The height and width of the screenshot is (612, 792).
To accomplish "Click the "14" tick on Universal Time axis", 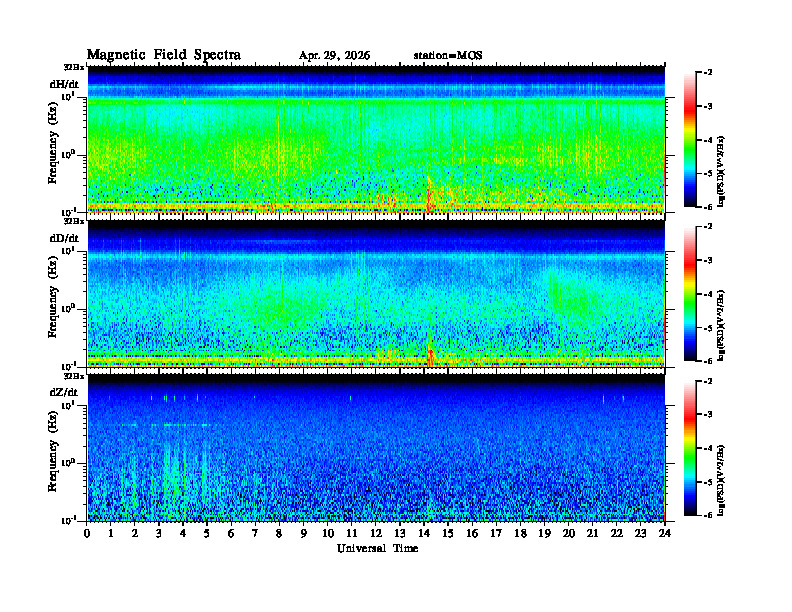I will pyautogui.click(x=424, y=534).
